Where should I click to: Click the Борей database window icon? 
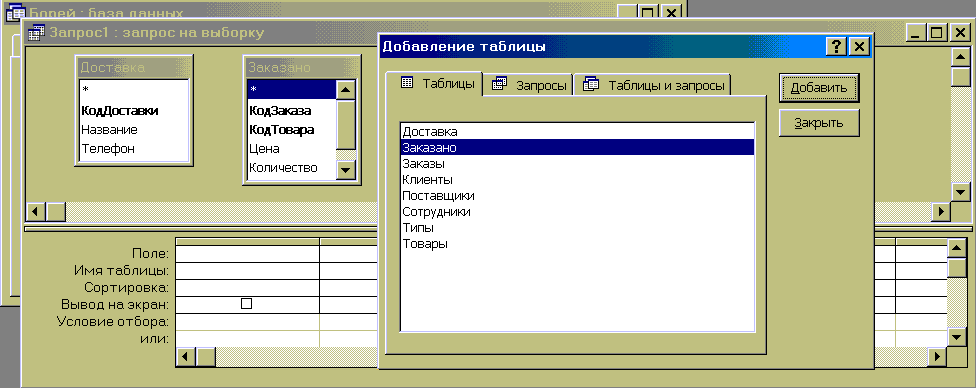15,12
